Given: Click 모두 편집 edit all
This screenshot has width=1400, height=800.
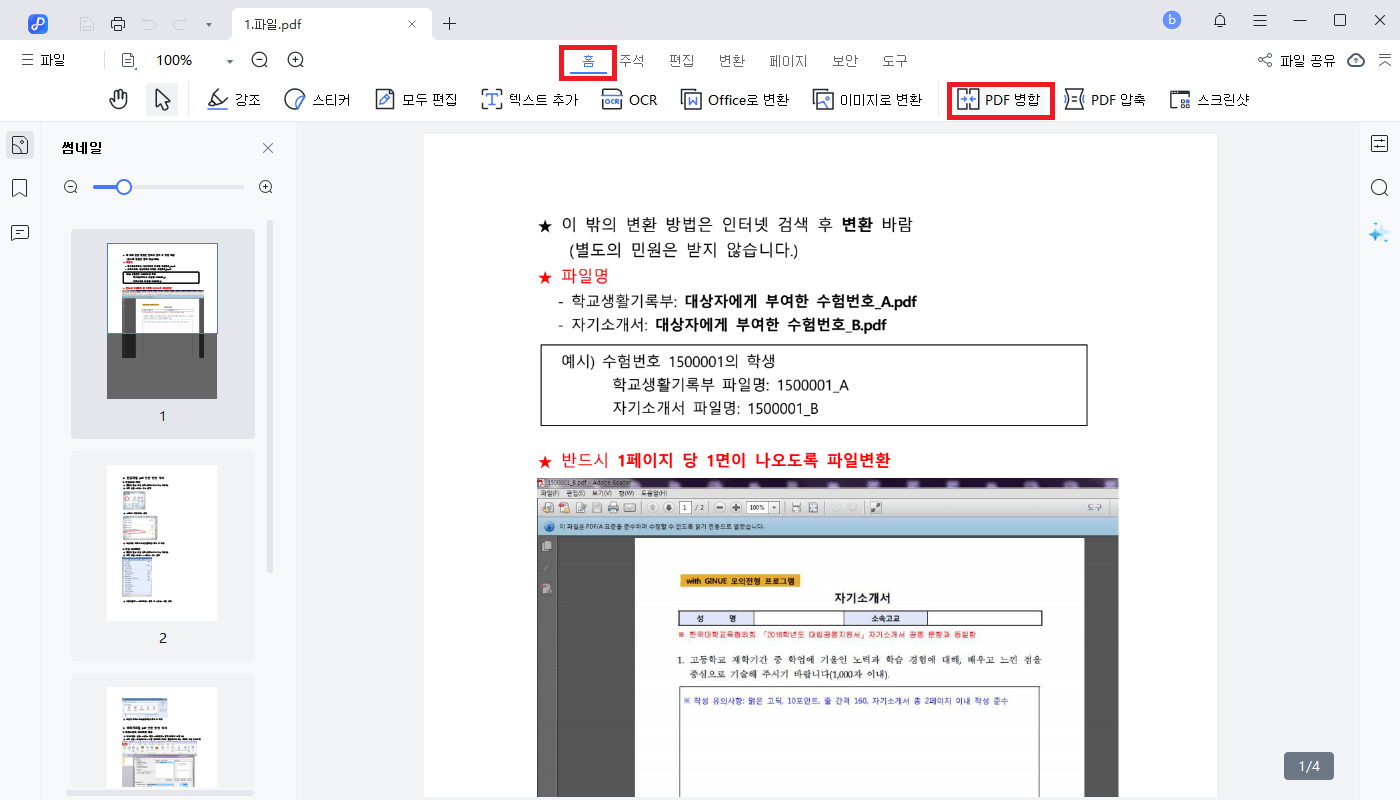Looking at the screenshot, I should pyautogui.click(x=416, y=99).
